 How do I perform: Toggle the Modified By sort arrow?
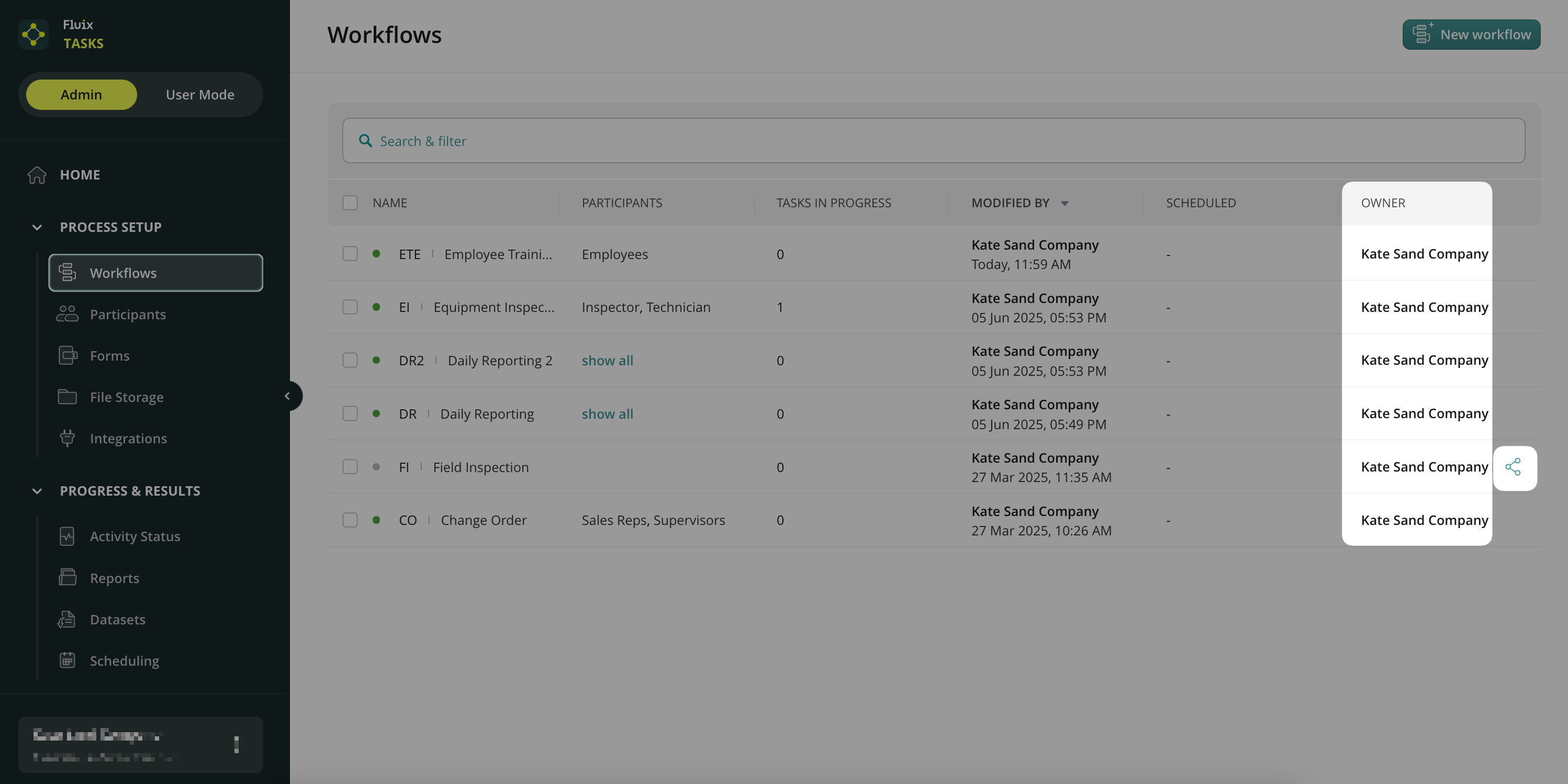1065,203
